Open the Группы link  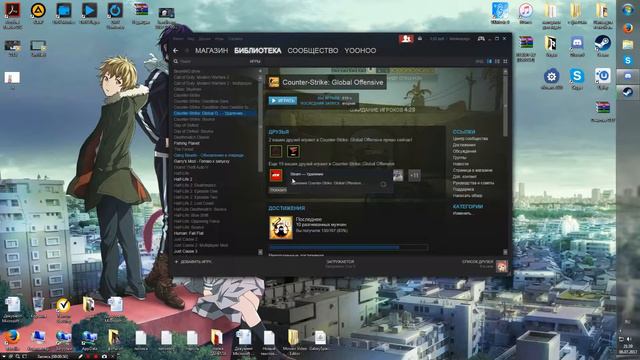coord(460,158)
